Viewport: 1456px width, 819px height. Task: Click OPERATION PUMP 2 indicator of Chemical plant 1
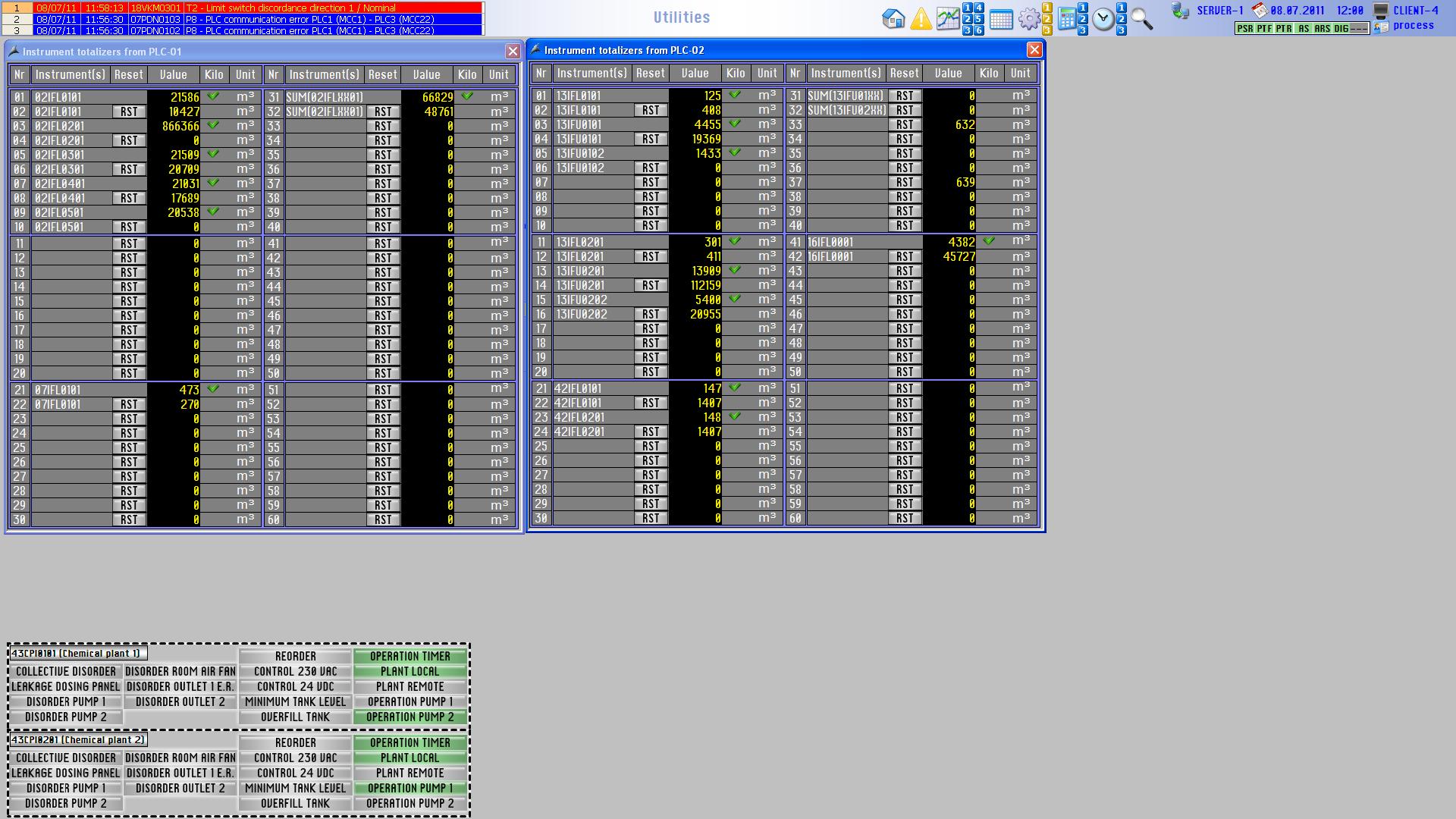409,717
